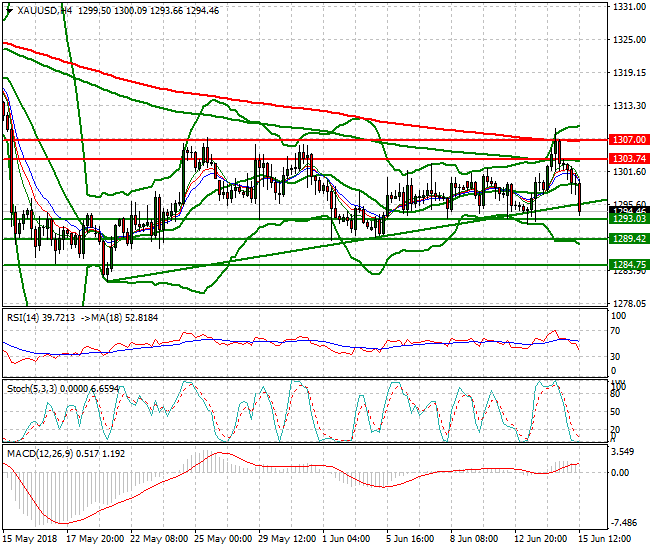
Task: Click the 1278.05 price axis value
Action: (x=629, y=304)
